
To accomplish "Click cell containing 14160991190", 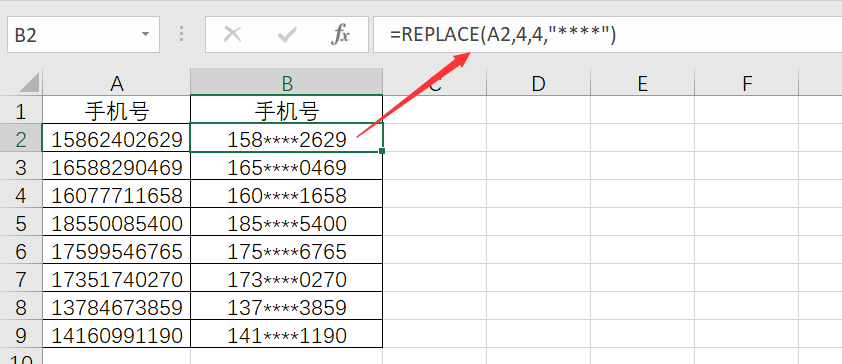I will pos(117,334).
